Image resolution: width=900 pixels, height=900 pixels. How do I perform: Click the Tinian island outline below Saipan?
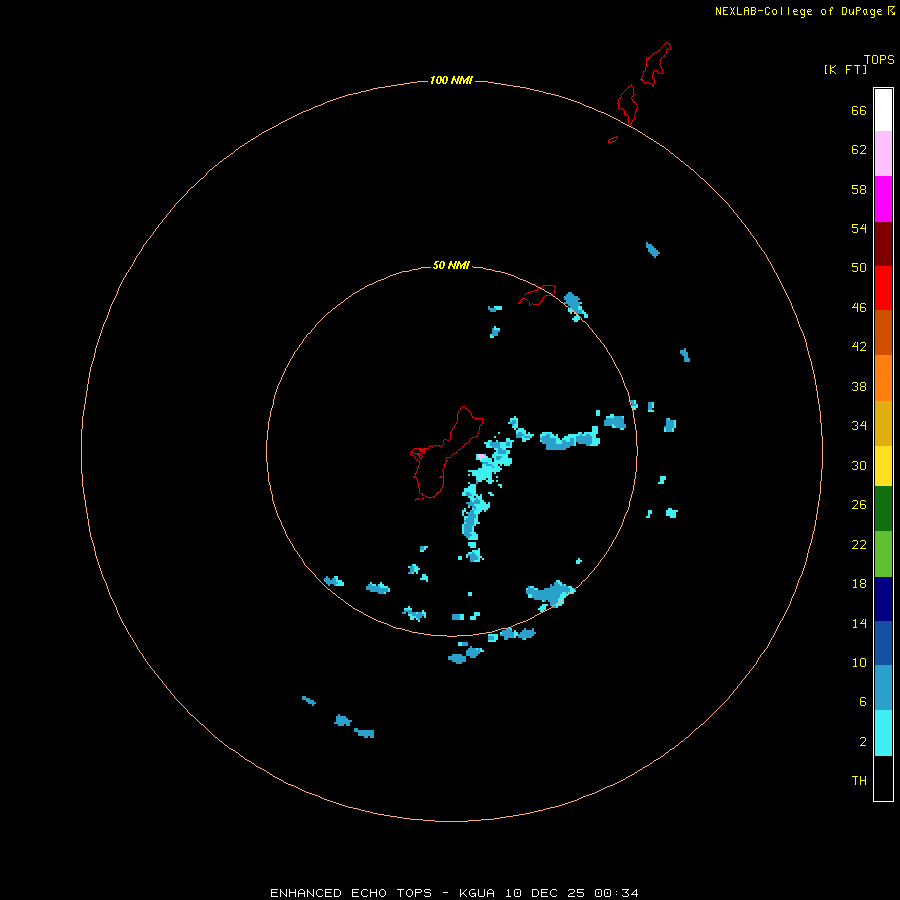coord(627,104)
